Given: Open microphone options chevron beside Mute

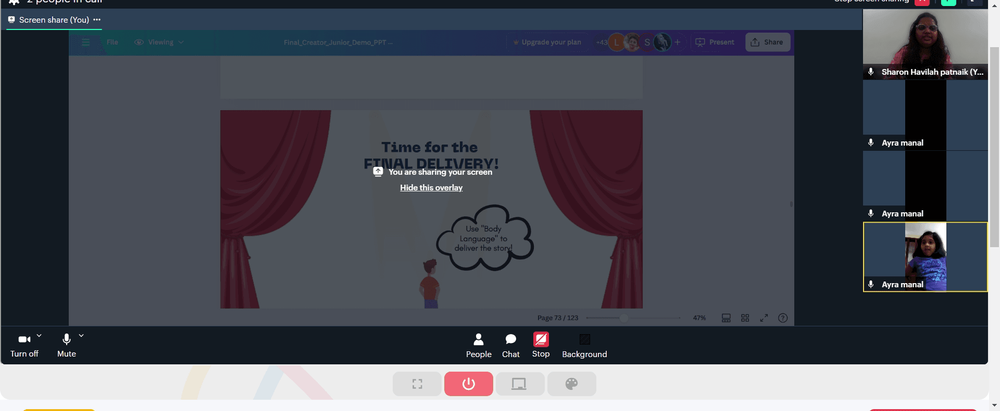Looking at the screenshot, I should click(x=81, y=336).
